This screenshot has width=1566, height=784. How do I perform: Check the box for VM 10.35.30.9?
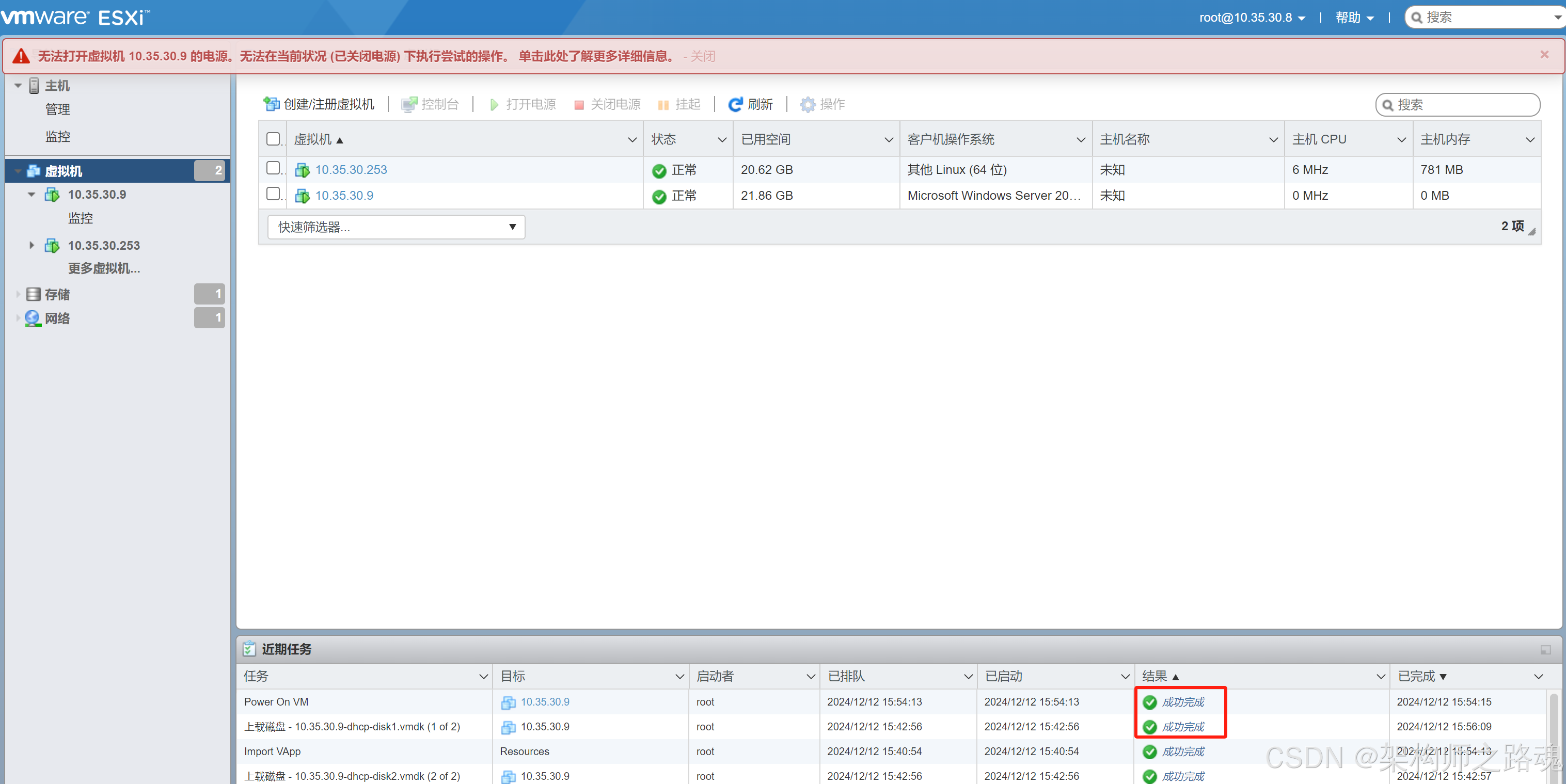(x=274, y=194)
